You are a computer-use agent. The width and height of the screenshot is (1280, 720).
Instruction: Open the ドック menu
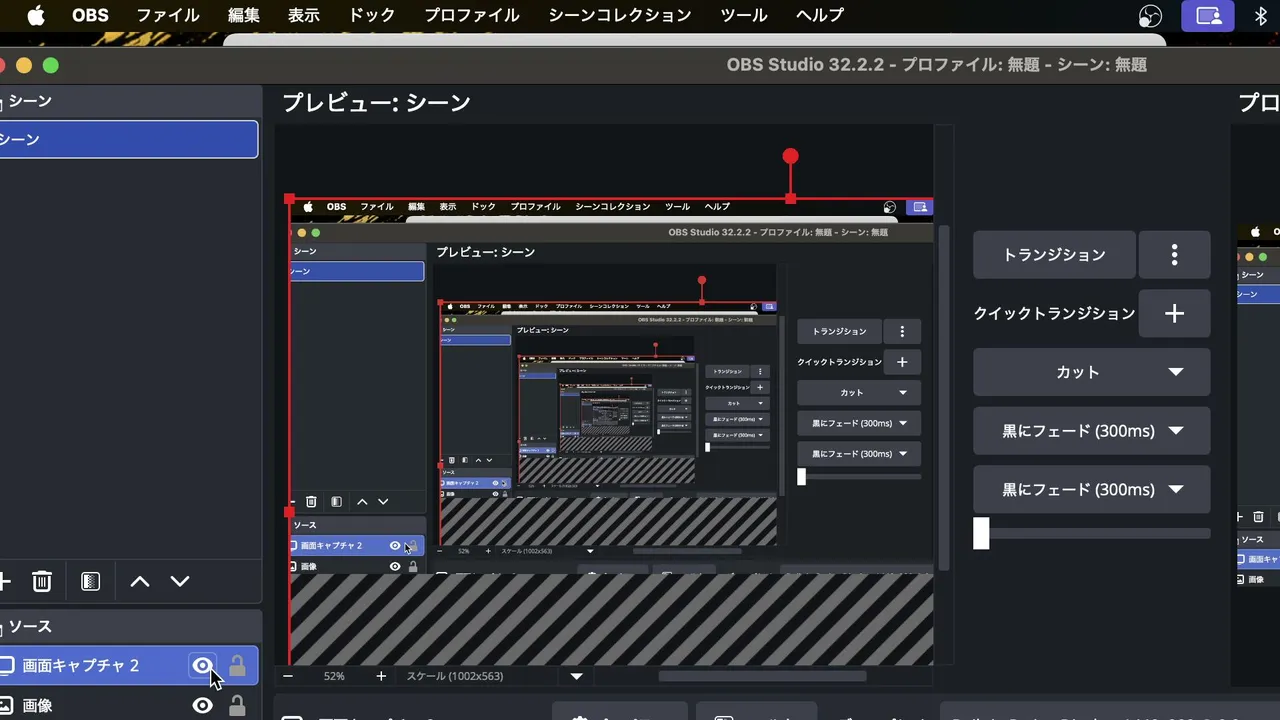click(372, 16)
